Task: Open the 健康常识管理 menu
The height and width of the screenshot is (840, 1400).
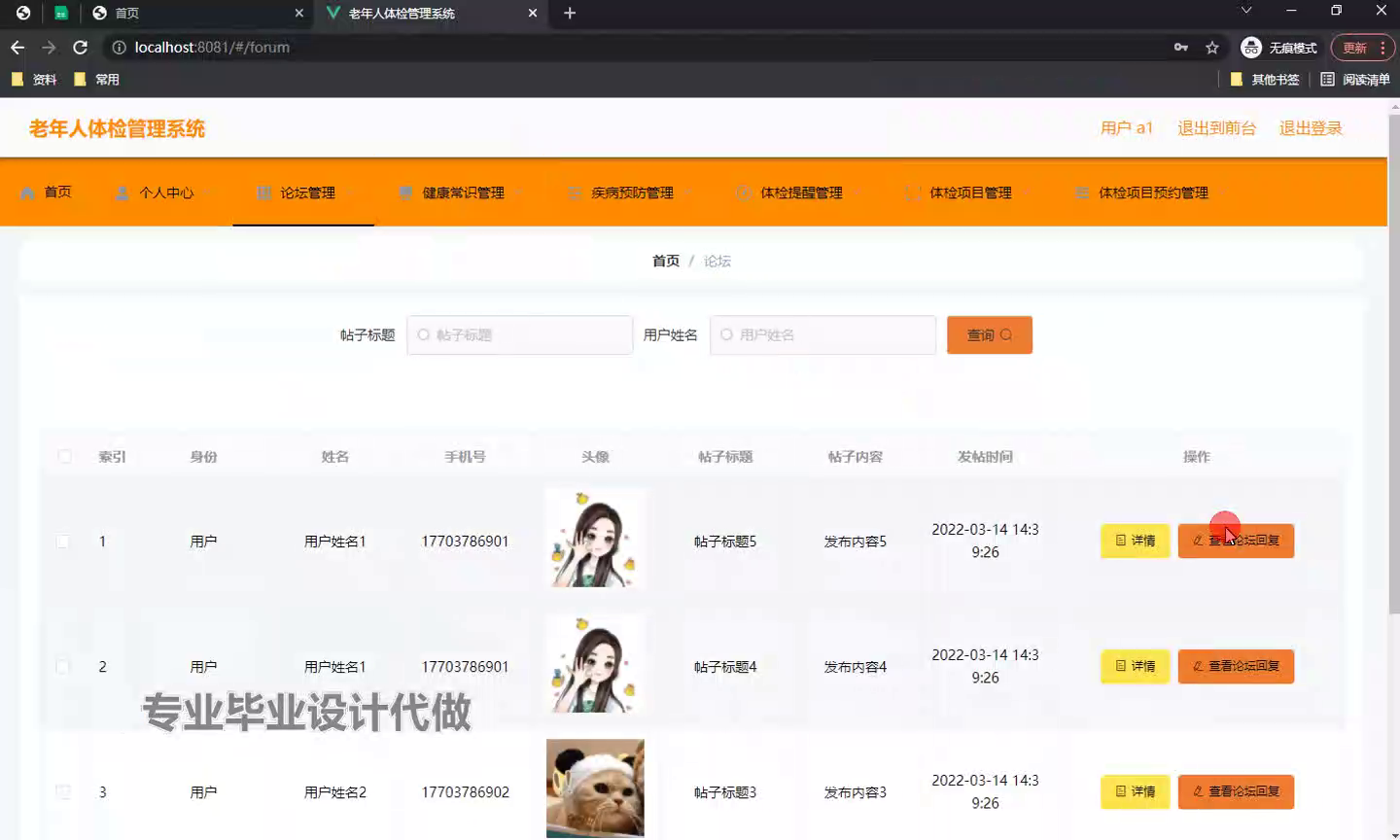Action: (459, 192)
